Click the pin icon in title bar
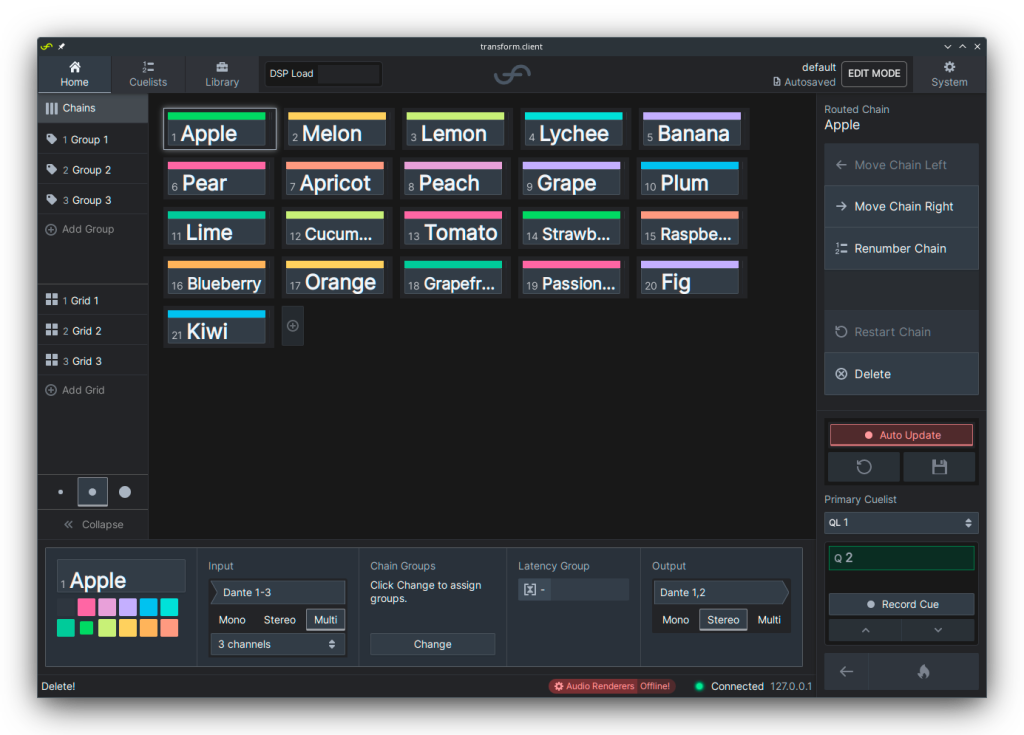1024x735 pixels. pos(61,46)
